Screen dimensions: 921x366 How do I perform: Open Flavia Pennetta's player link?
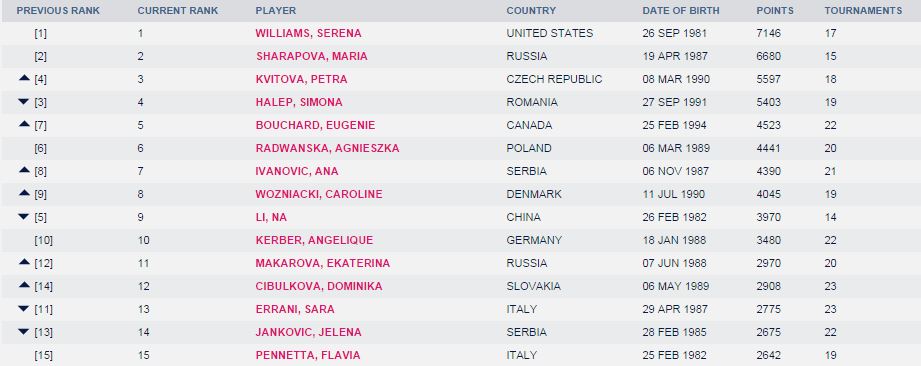308,355
